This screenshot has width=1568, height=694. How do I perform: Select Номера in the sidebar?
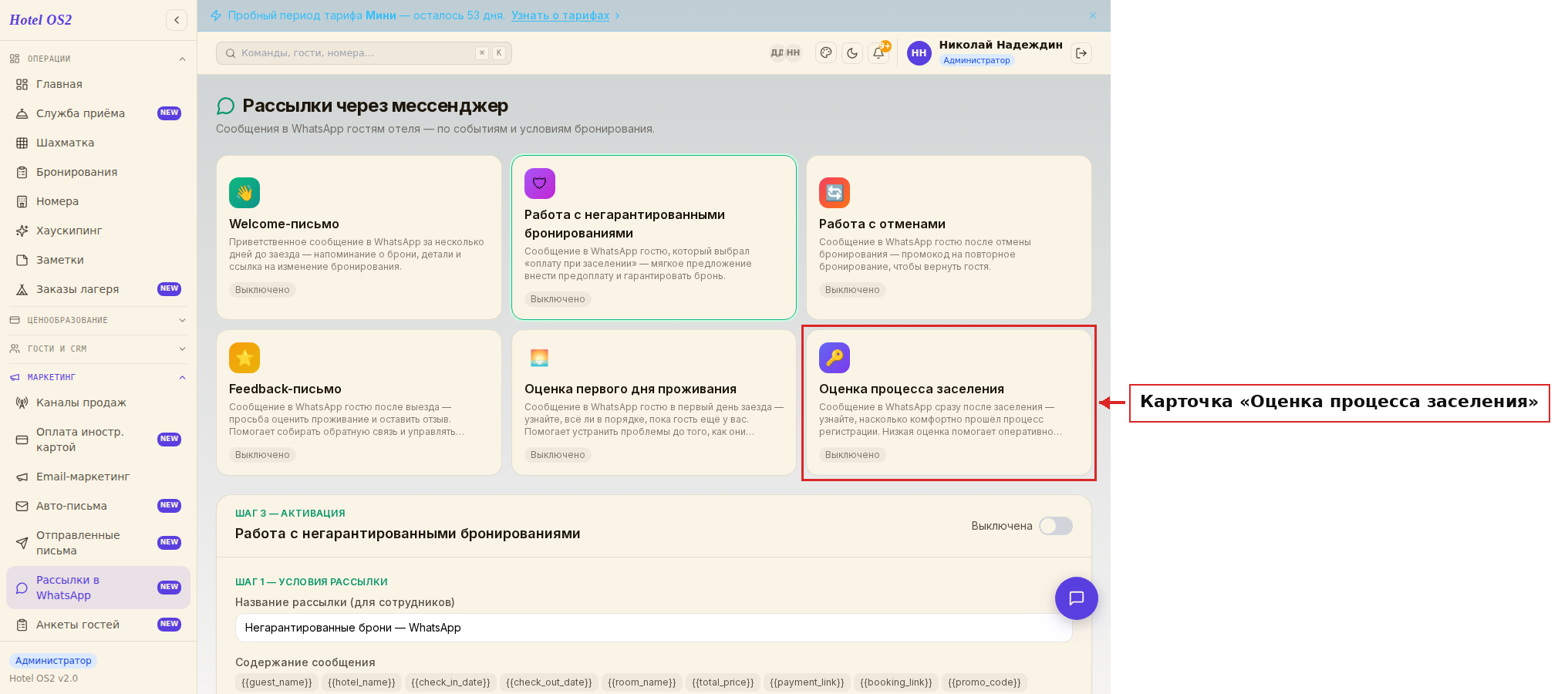[98, 201]
